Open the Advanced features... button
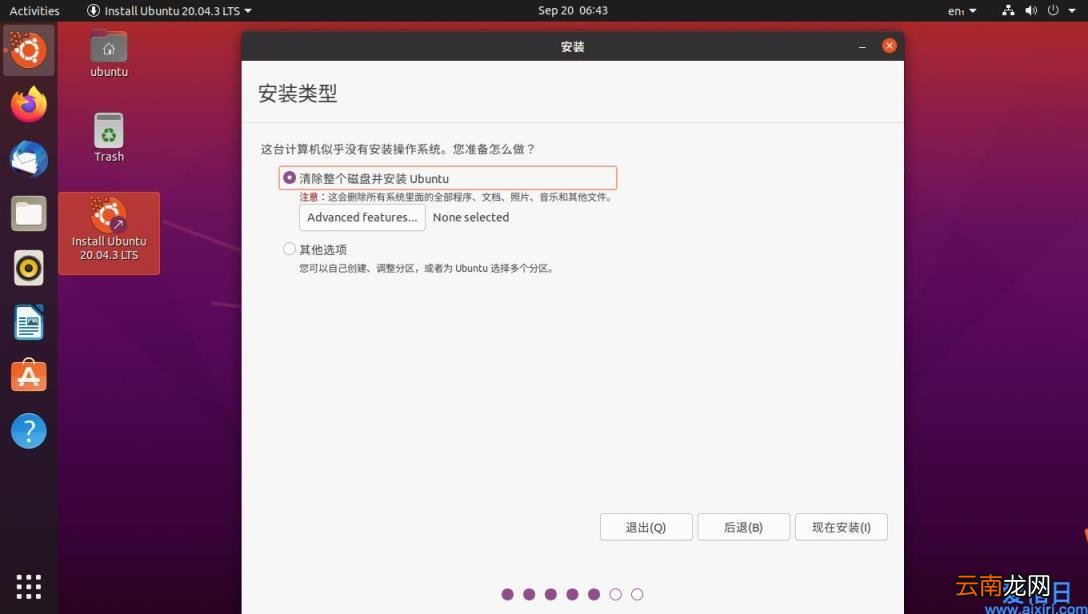The width and height of the screenshot is (1088, 614). tap(362, 217)
